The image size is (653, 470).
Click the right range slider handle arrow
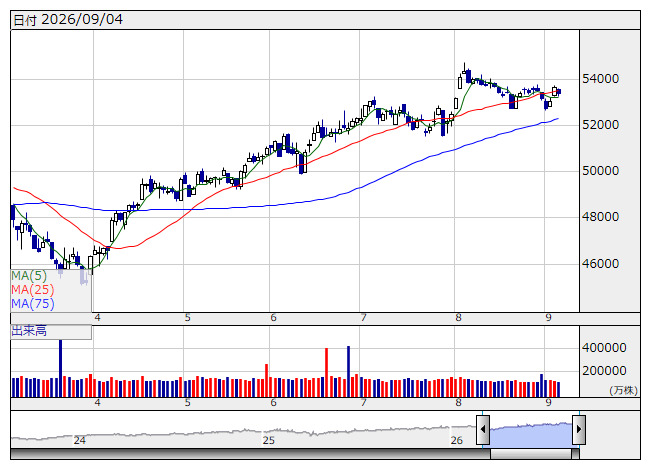(x=579, y=429)
